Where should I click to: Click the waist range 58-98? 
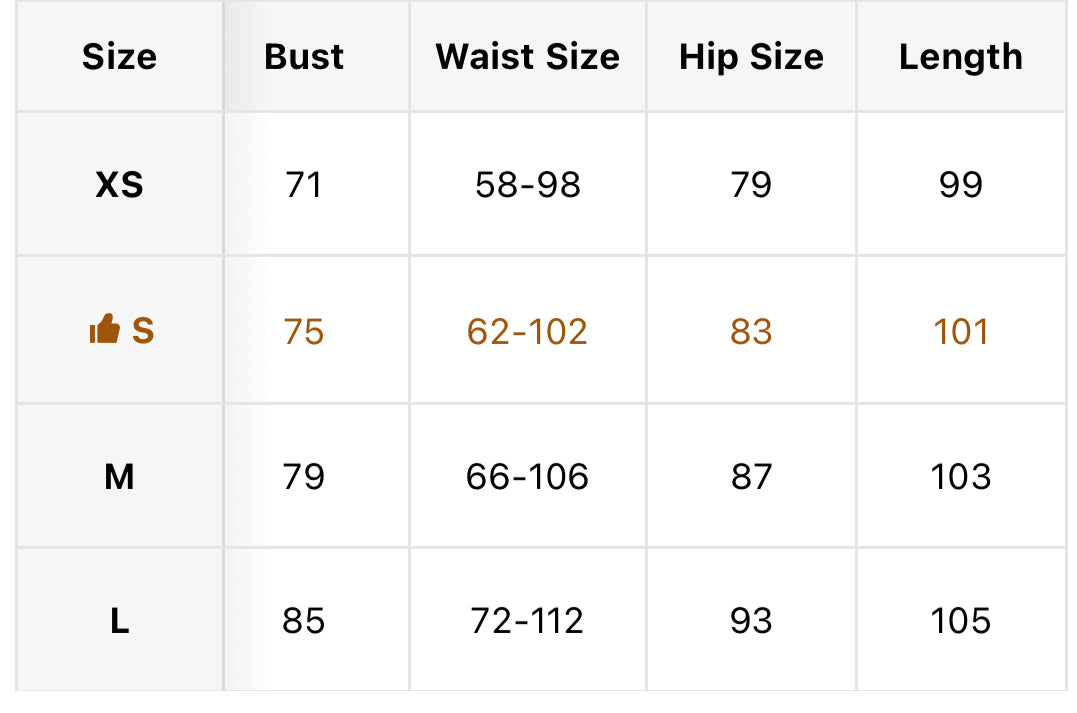pos(528,185)
